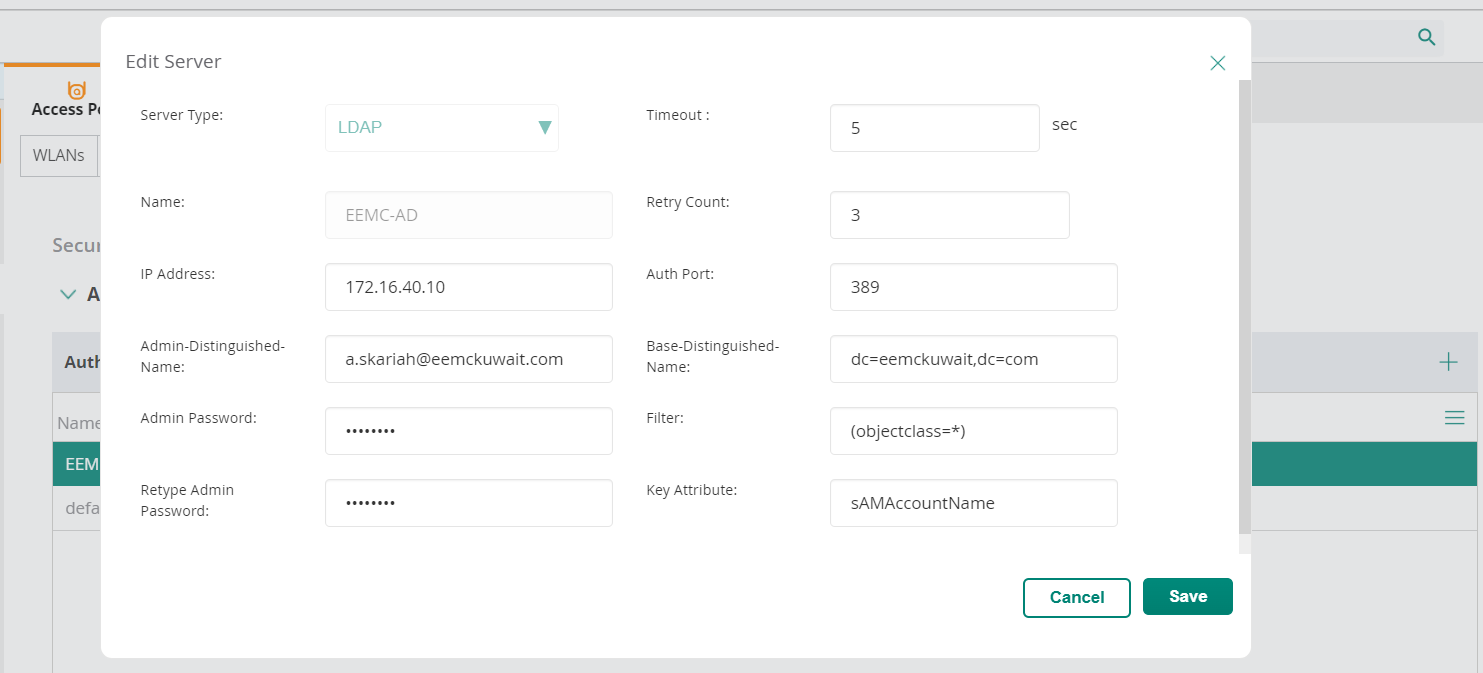Screen dimensions: 1483x673
Task: Open the table hamburger menu icon
Action: coord(1454,418)
